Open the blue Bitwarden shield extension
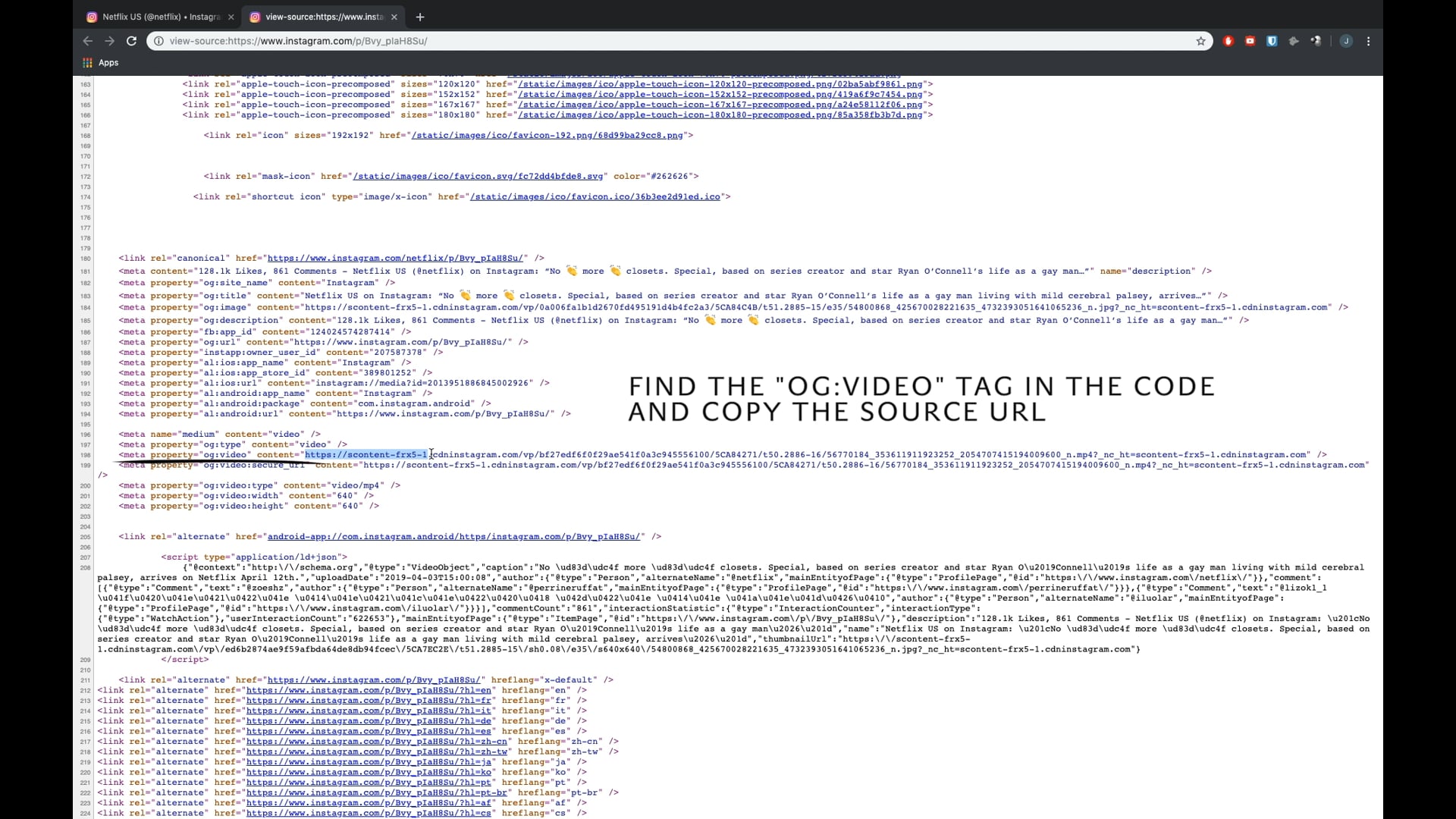1456x819 pixels. [1272, 41]
